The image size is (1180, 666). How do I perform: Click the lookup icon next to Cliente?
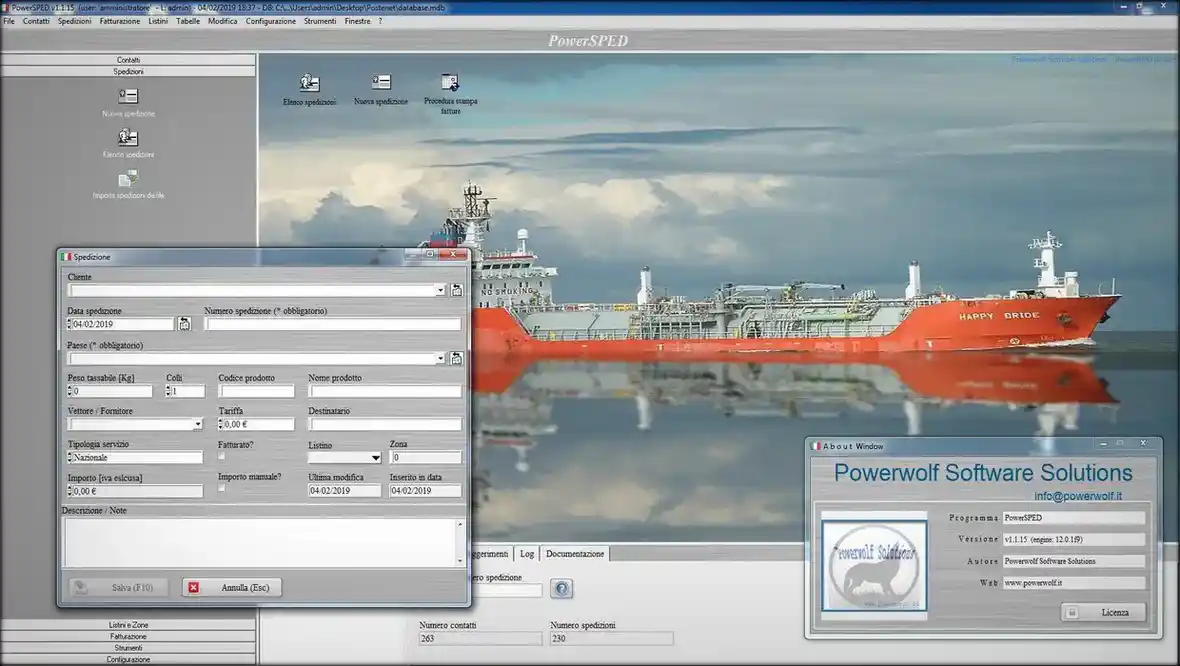click(x=456, y=290)
